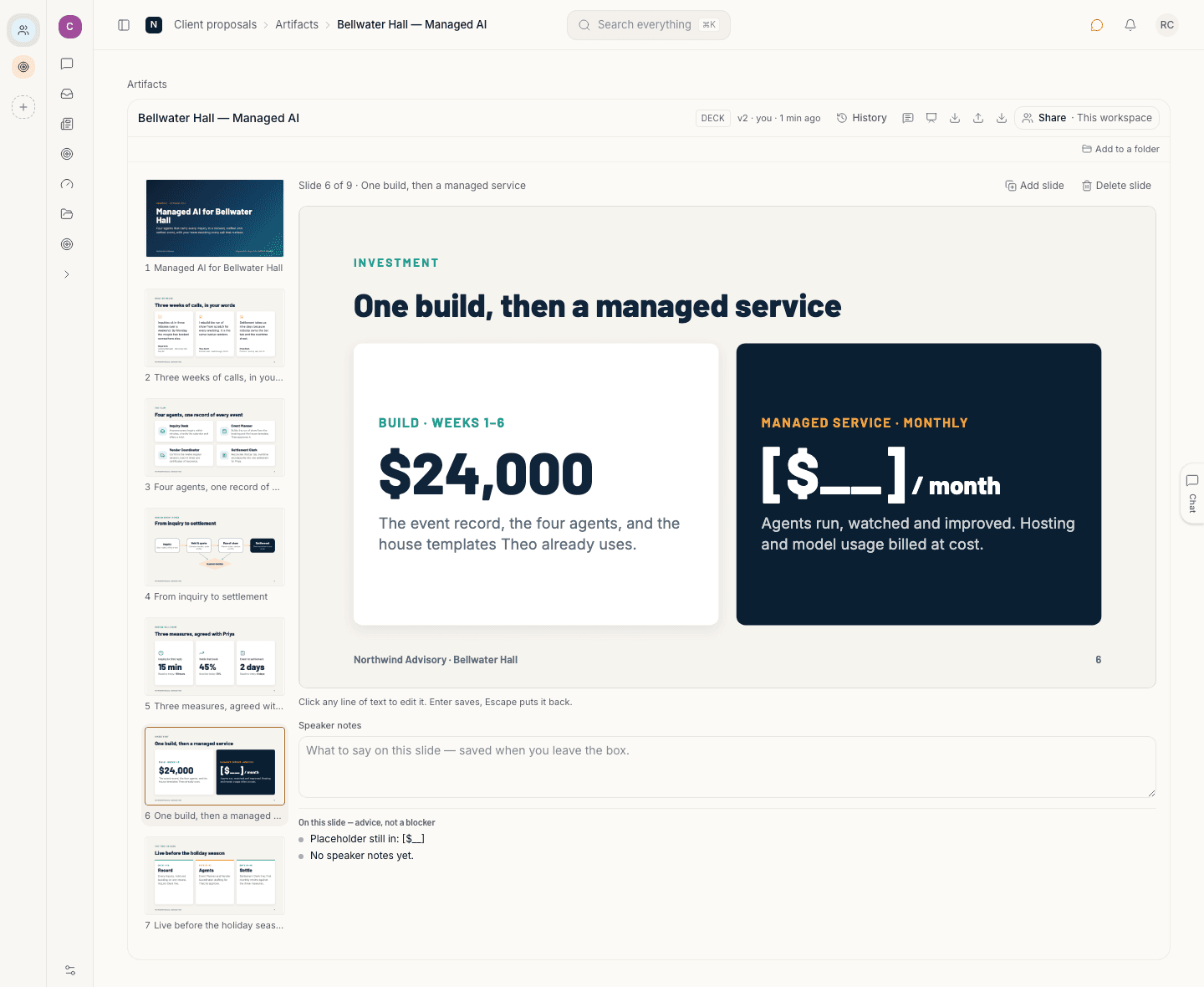The height and width of the screenshot is (987, 1204).
Task: Open the notifications bell
Action: [x=1130, y=25]
